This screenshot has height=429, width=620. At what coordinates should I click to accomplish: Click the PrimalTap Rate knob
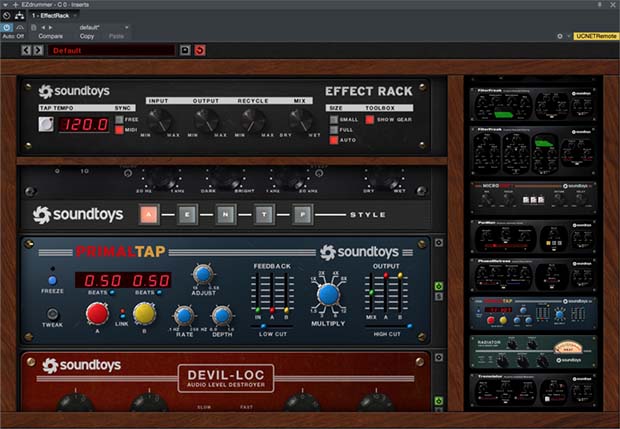pos(184,316)
